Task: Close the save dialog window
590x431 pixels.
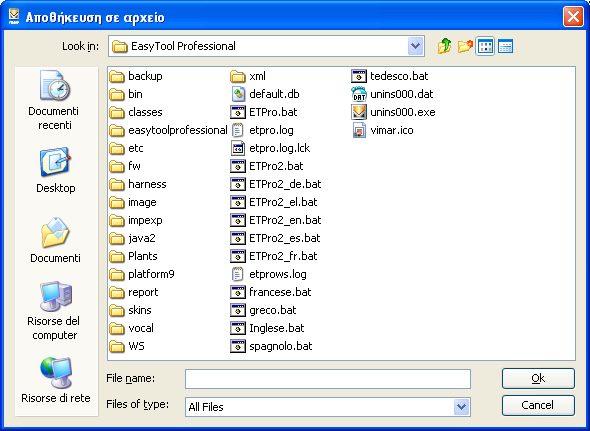Action: click(x=573, y=17)
